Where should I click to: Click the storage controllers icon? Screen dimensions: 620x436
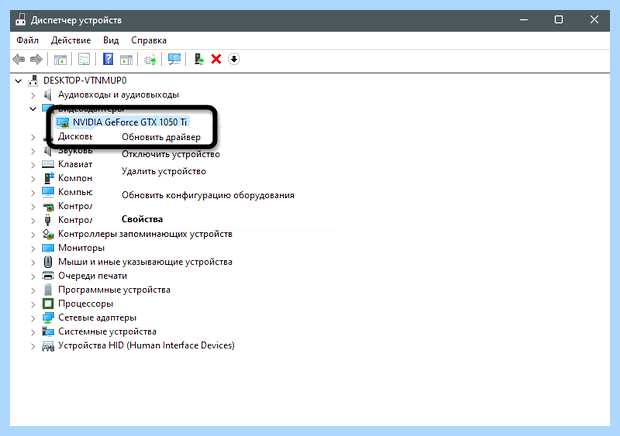pyautogui.click(x=48, y=234)
